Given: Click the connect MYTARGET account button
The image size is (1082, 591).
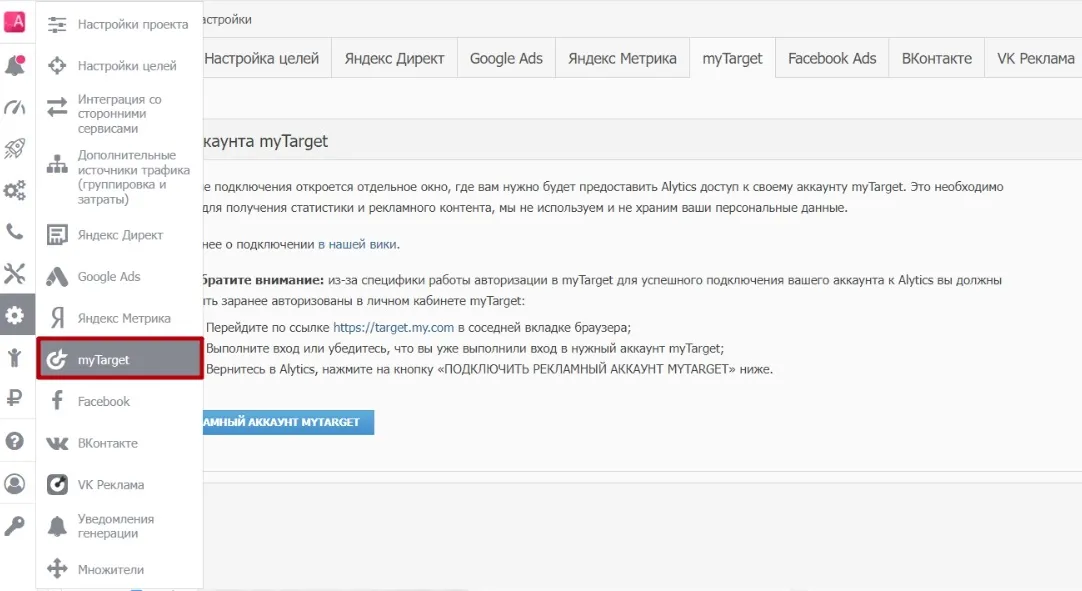Looking at the screenshot, I should point(288,422).
